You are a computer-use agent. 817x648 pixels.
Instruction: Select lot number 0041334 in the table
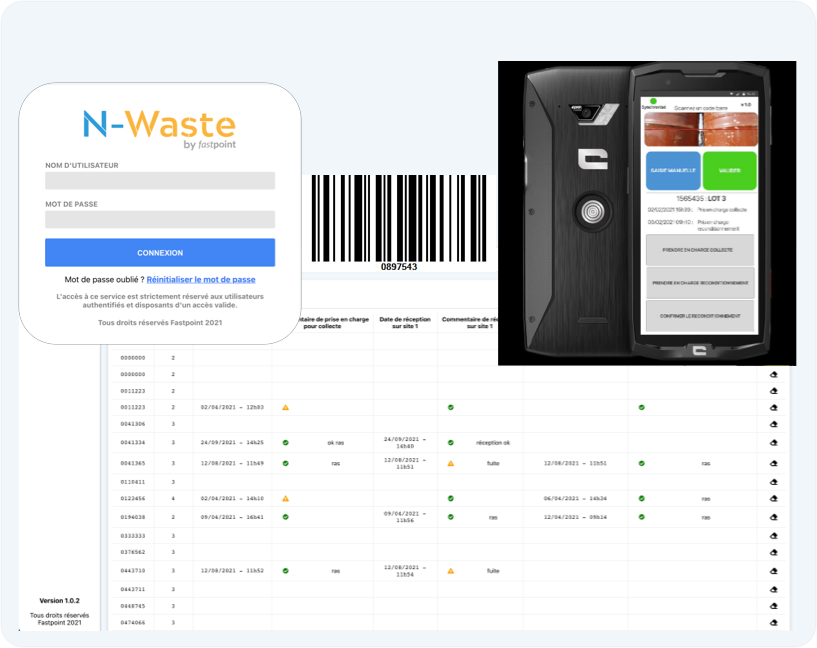(x=133, y=443)
